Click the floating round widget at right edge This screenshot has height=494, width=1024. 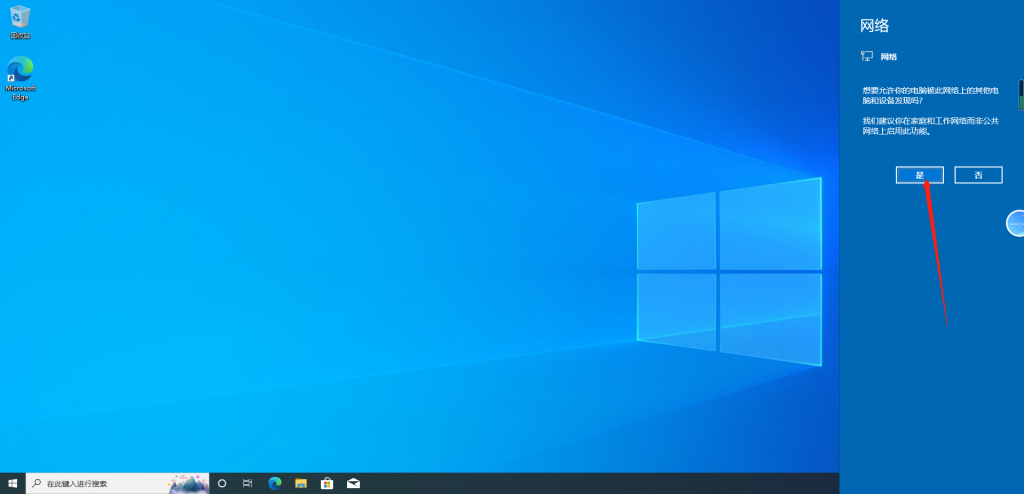click(1015, 223)
